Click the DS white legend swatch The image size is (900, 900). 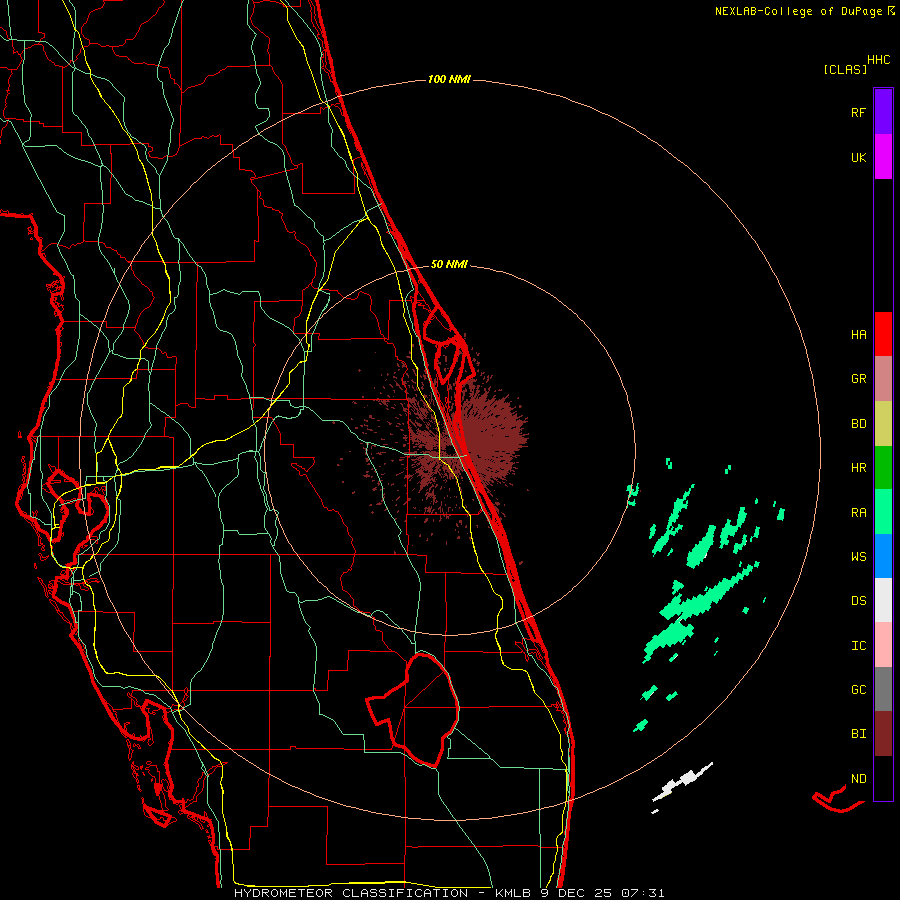tap(883, 600)
